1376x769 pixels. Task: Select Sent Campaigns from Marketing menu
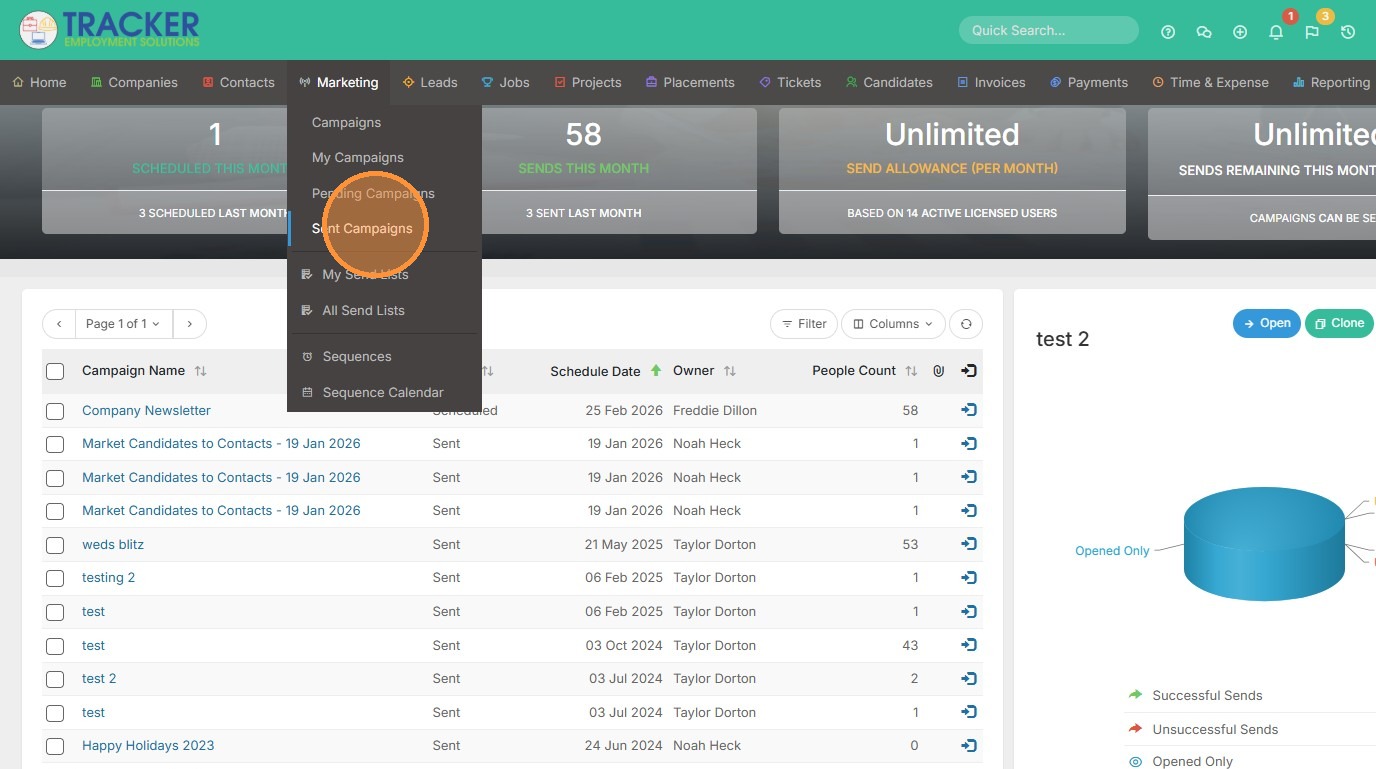(362, 229)
